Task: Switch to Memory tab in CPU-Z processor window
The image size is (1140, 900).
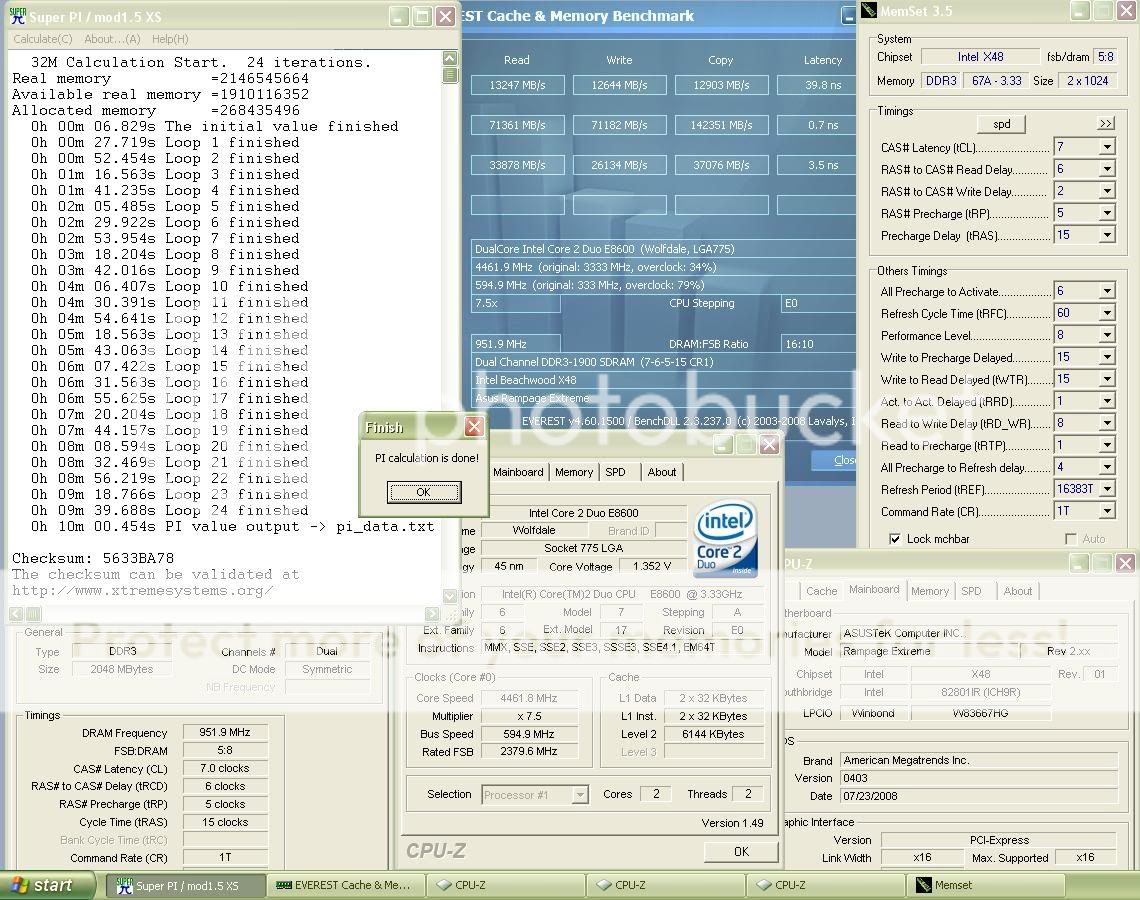Action: coord(574,472)
